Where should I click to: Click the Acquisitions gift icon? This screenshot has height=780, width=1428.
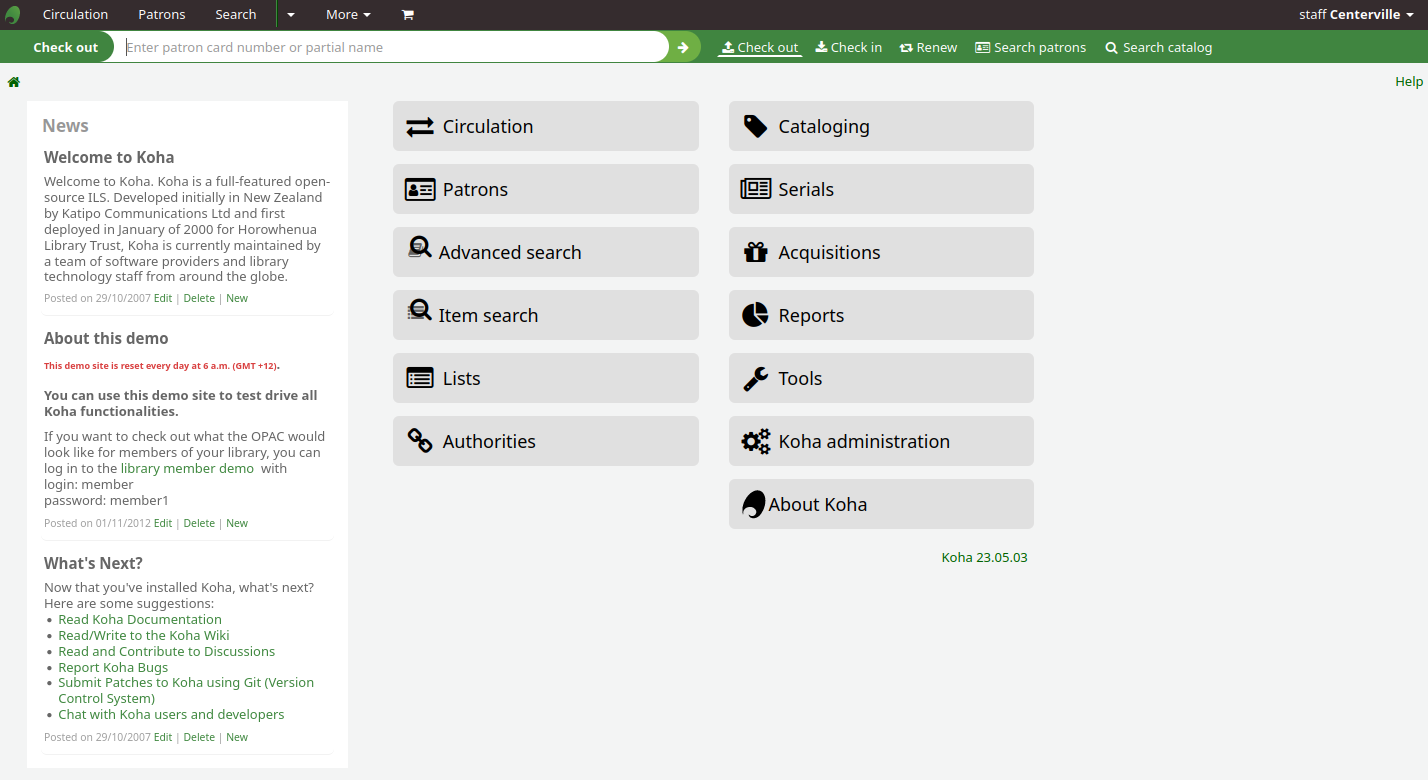756,252
